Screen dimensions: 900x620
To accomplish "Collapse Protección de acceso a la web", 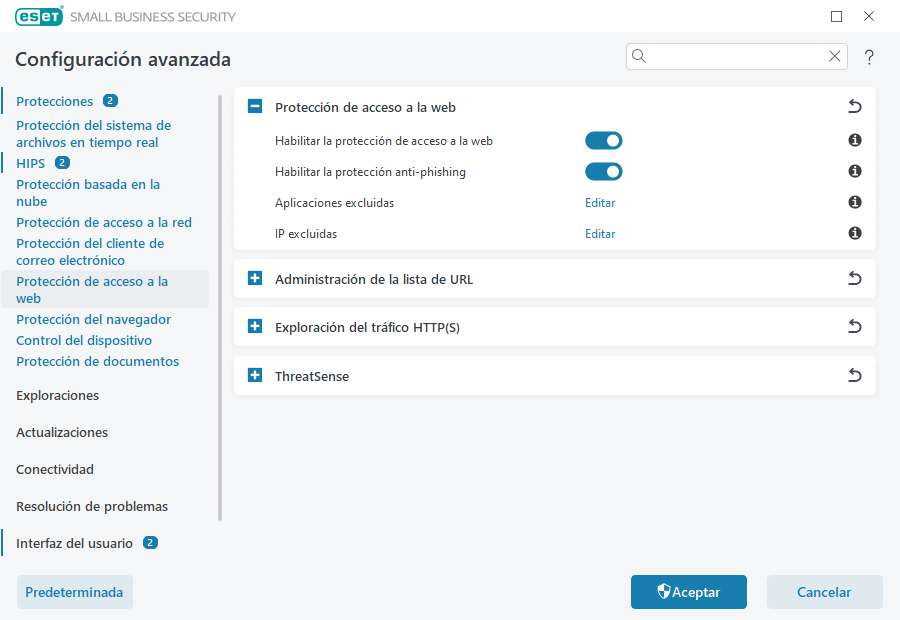I will pos(254,105).
